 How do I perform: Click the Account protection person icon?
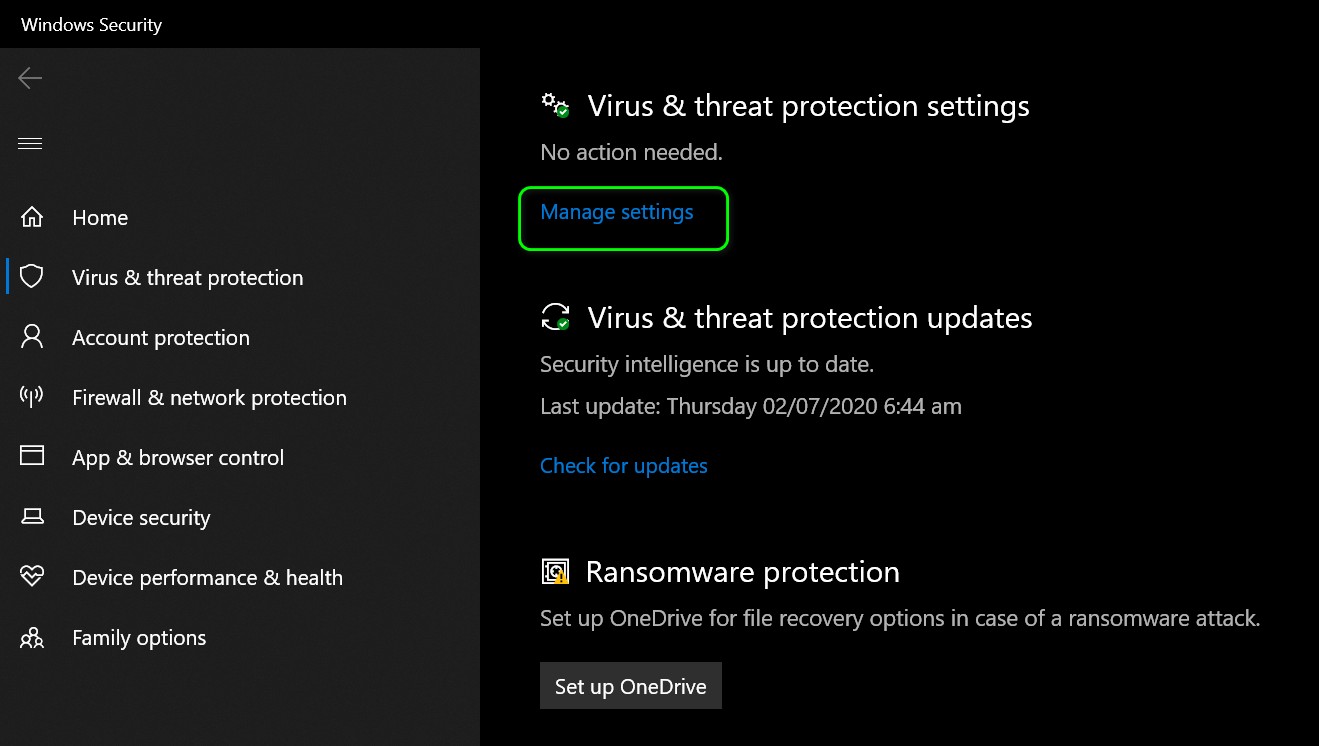click(x=31, y=337)
